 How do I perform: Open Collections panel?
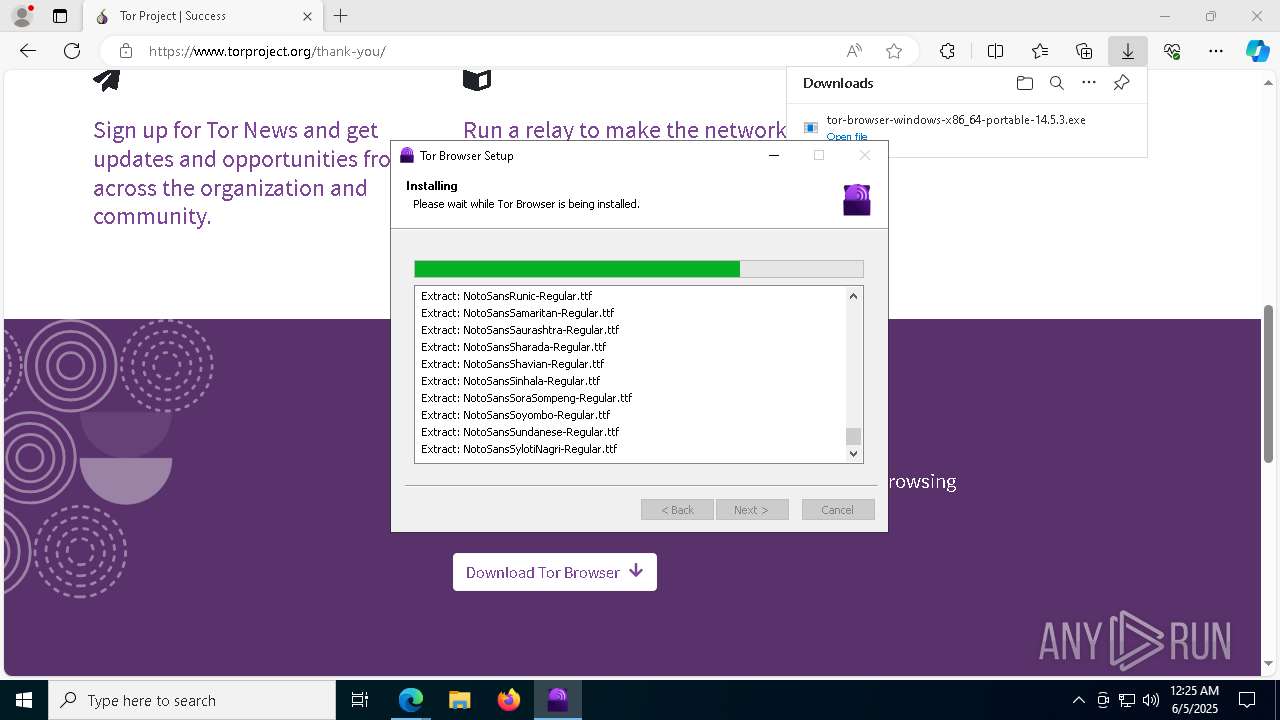click(1084, 51)
